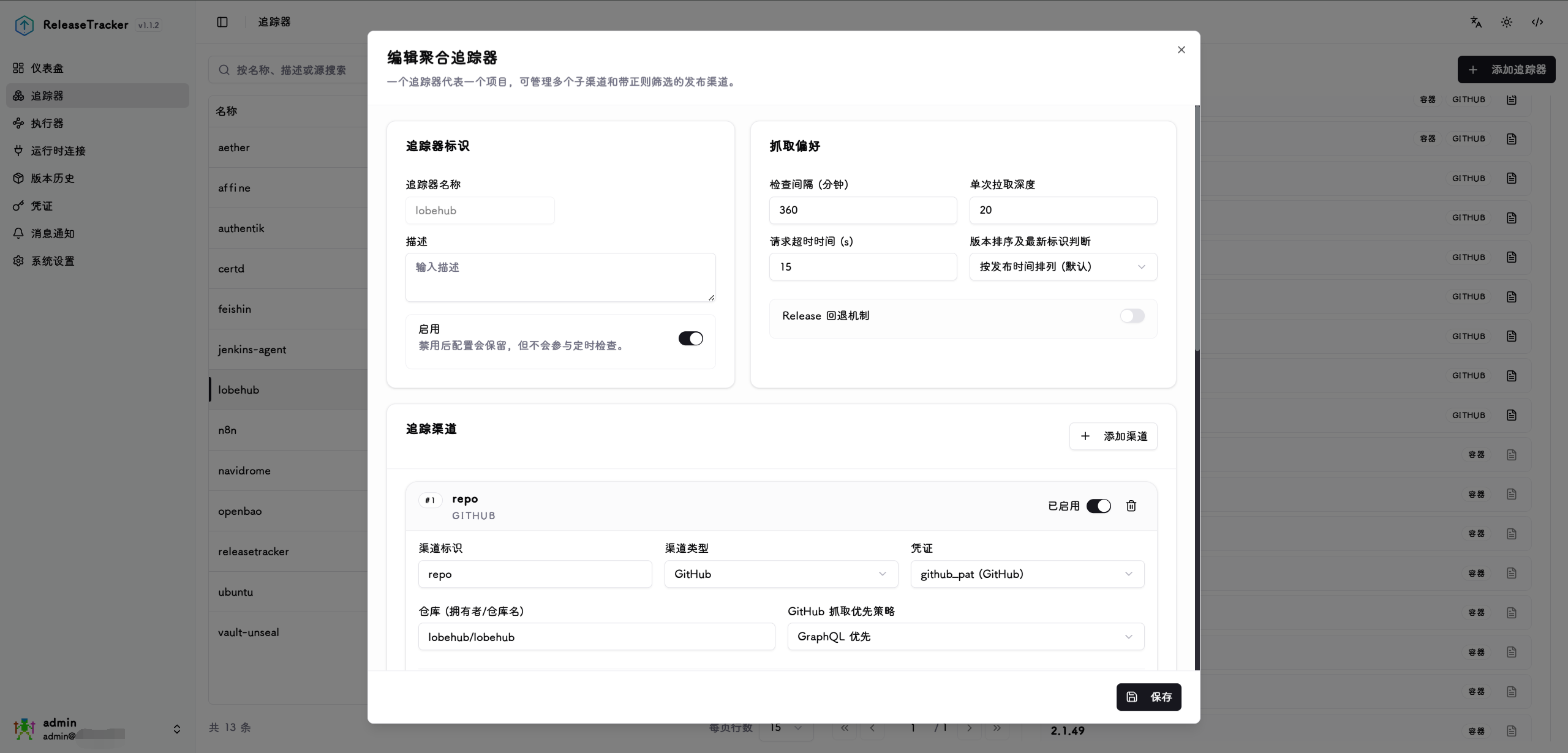Click 添加渠道 add channel button
The height and width of the screenshot is (753, 1568).
tap(1113, 436)
